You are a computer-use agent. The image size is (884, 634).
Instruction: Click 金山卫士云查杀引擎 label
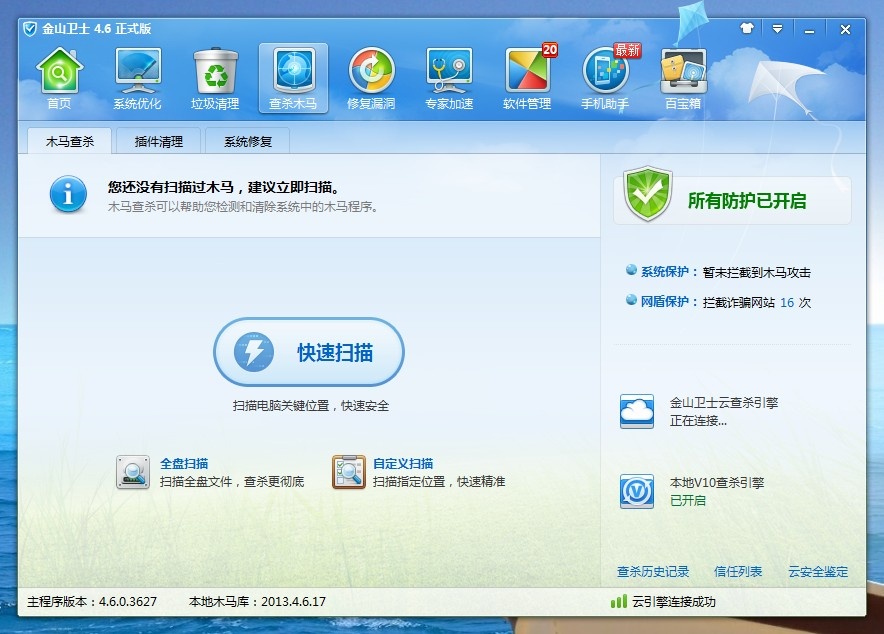(724, 402)
